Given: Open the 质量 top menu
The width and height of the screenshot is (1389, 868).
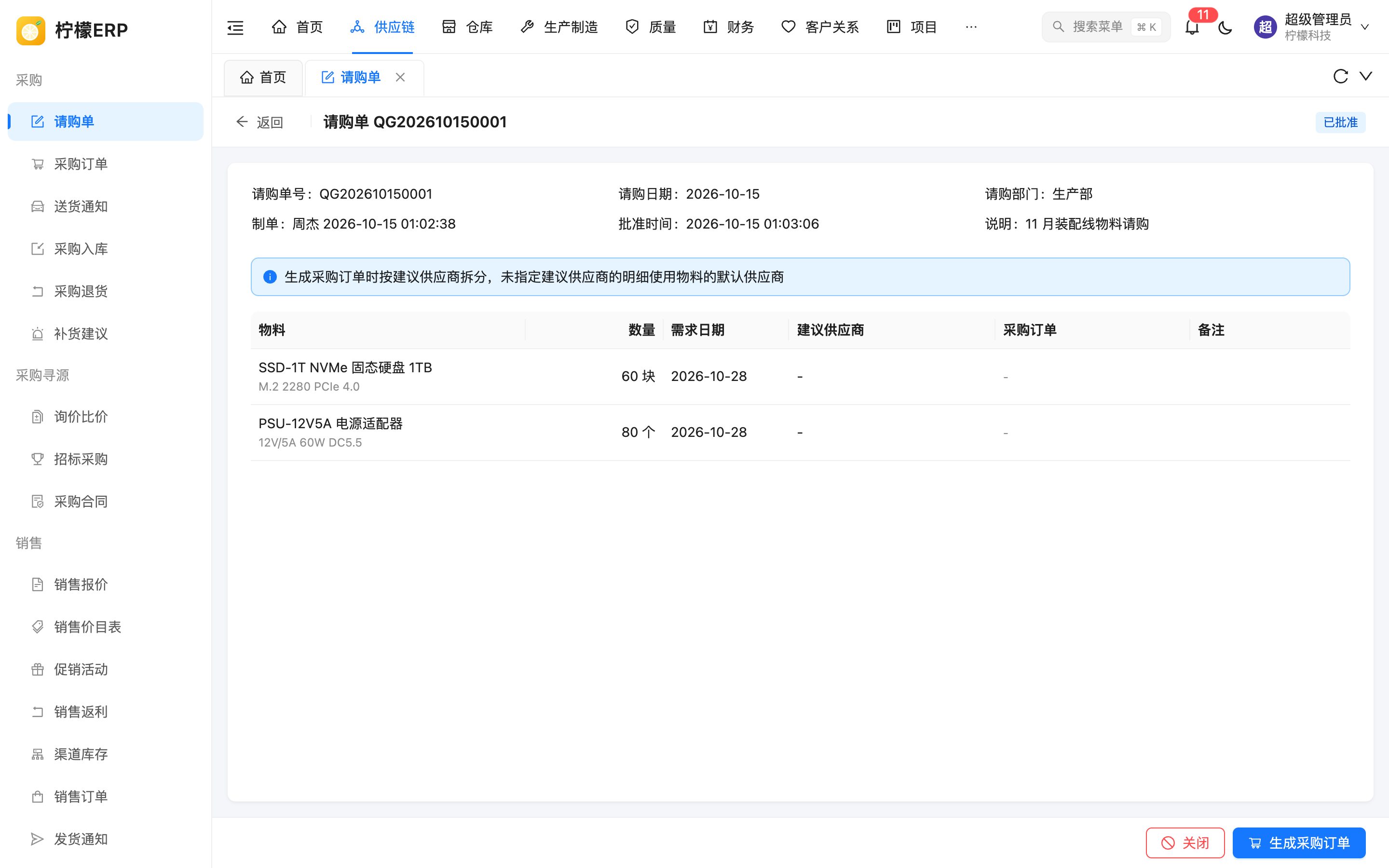Looking at the screenshot, I should 650,27.
